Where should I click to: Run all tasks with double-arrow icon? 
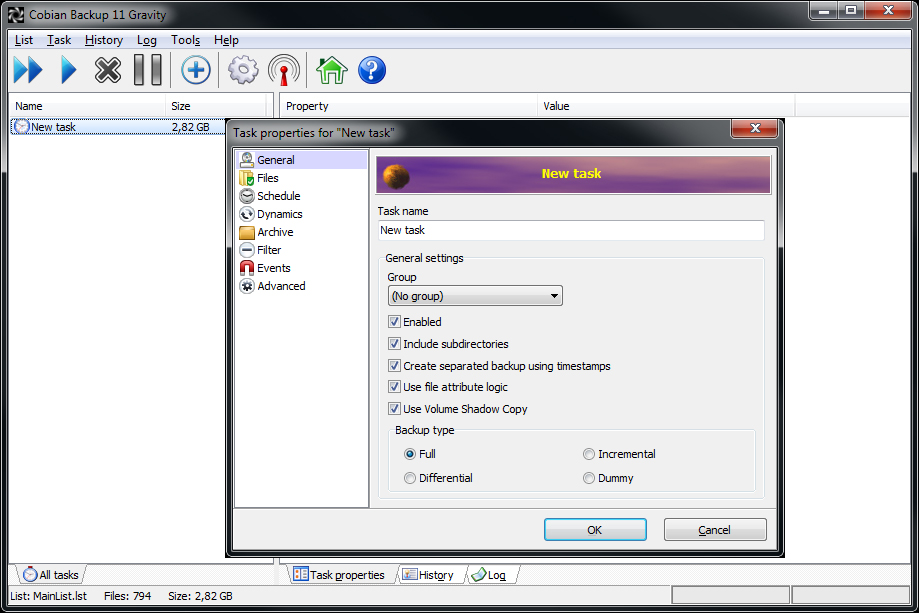click(x=28, y=70)
